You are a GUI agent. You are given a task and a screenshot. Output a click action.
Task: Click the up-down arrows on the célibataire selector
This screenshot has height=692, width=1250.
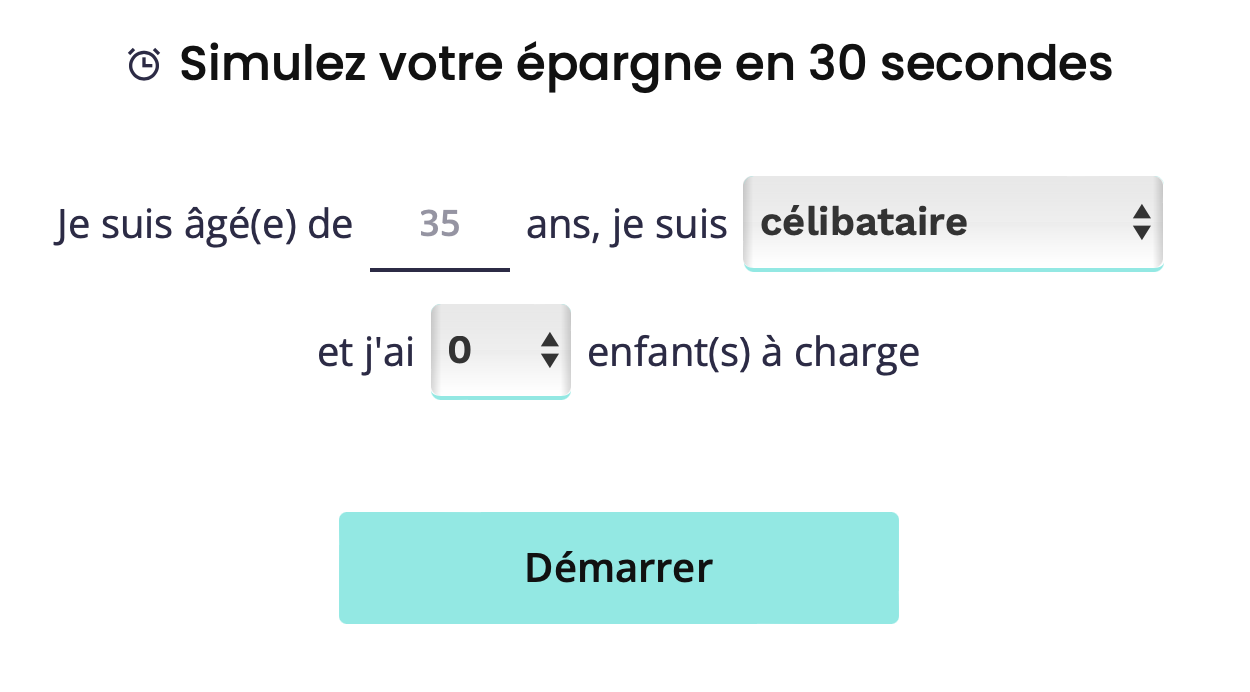(x=1141, y=221)
